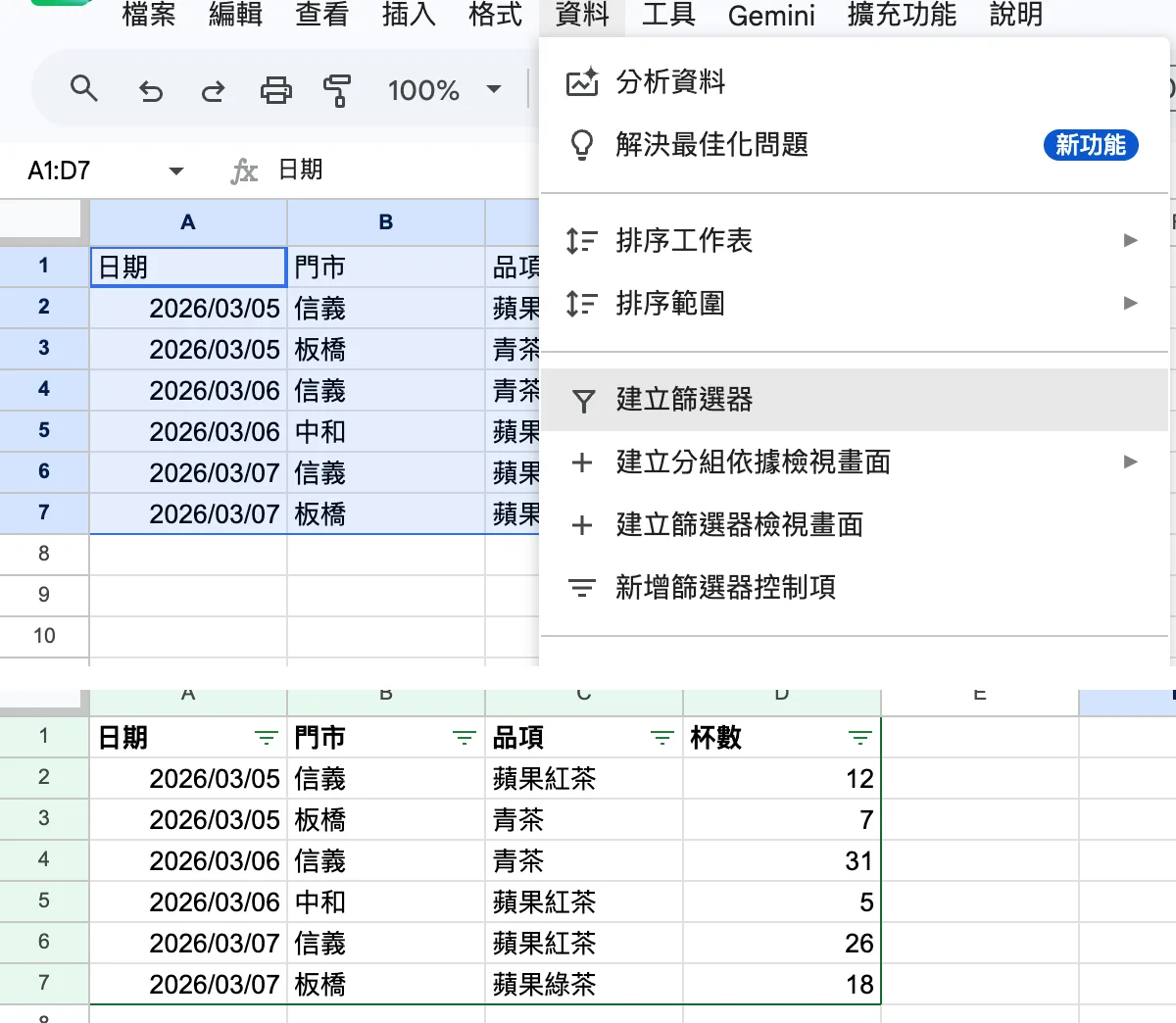Image resolution: width=1176 pixels, height=1023 pixels.
Task: Click the cell with value 7 in 杯數 column
Action: pyautogui.click(x=782, y=819)
